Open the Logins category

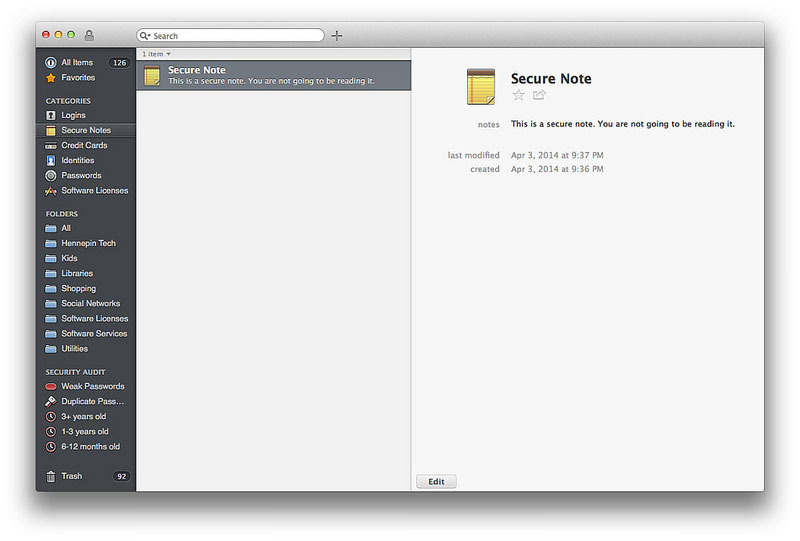click(x=73, y=115)
